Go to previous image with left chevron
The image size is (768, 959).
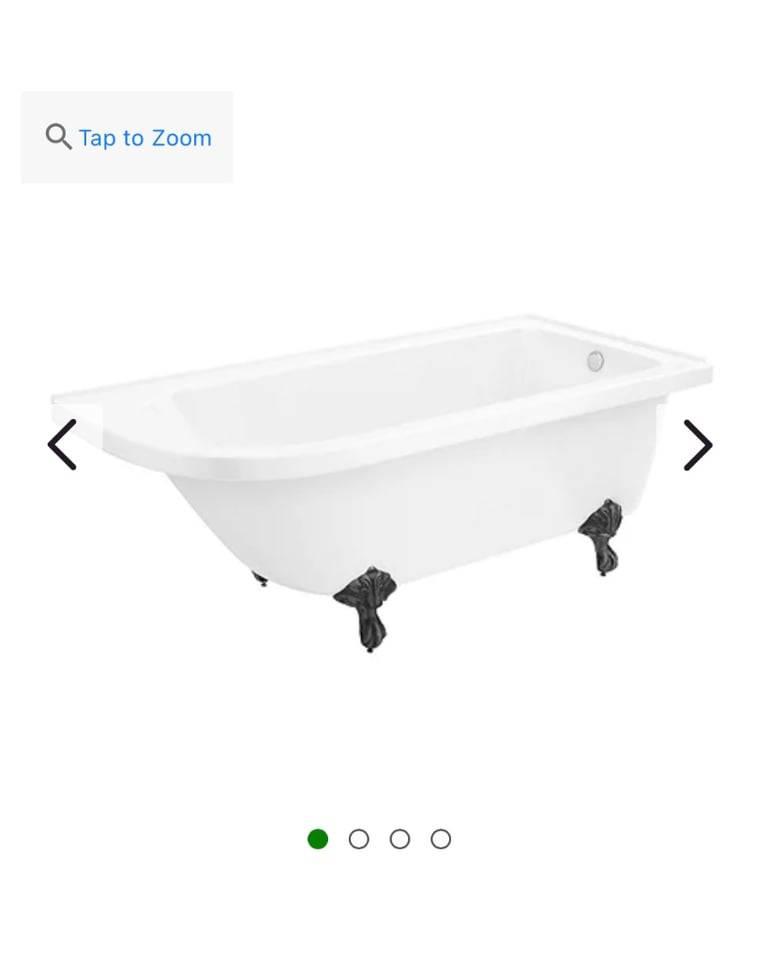(62, 445)
